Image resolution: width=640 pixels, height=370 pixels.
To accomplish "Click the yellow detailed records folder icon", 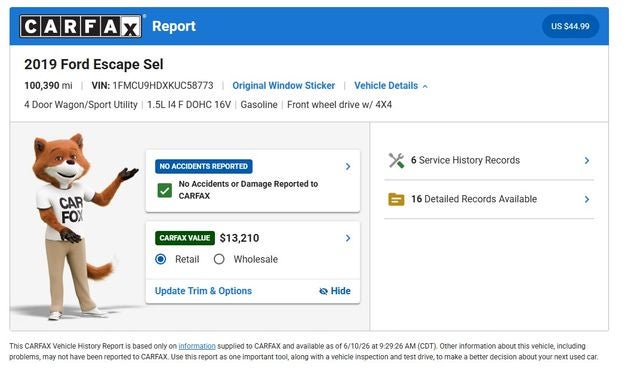I will pyautogui.click(x=396, y=199).
